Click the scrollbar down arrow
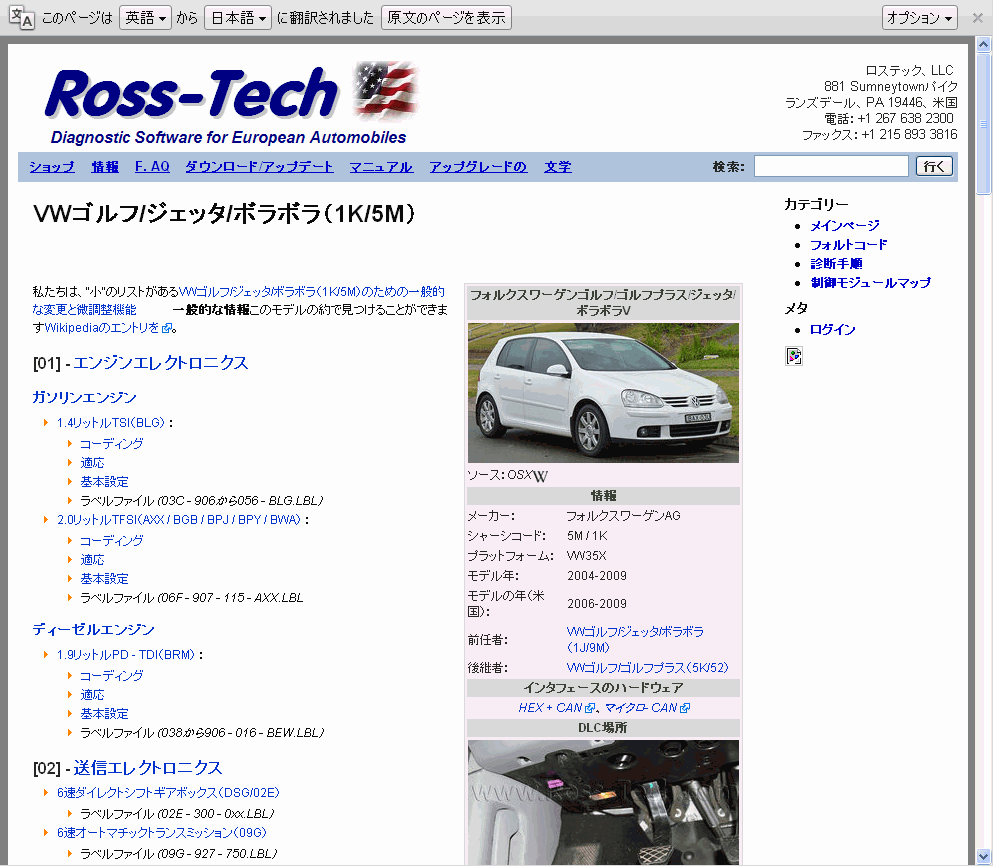 (984, 856)
